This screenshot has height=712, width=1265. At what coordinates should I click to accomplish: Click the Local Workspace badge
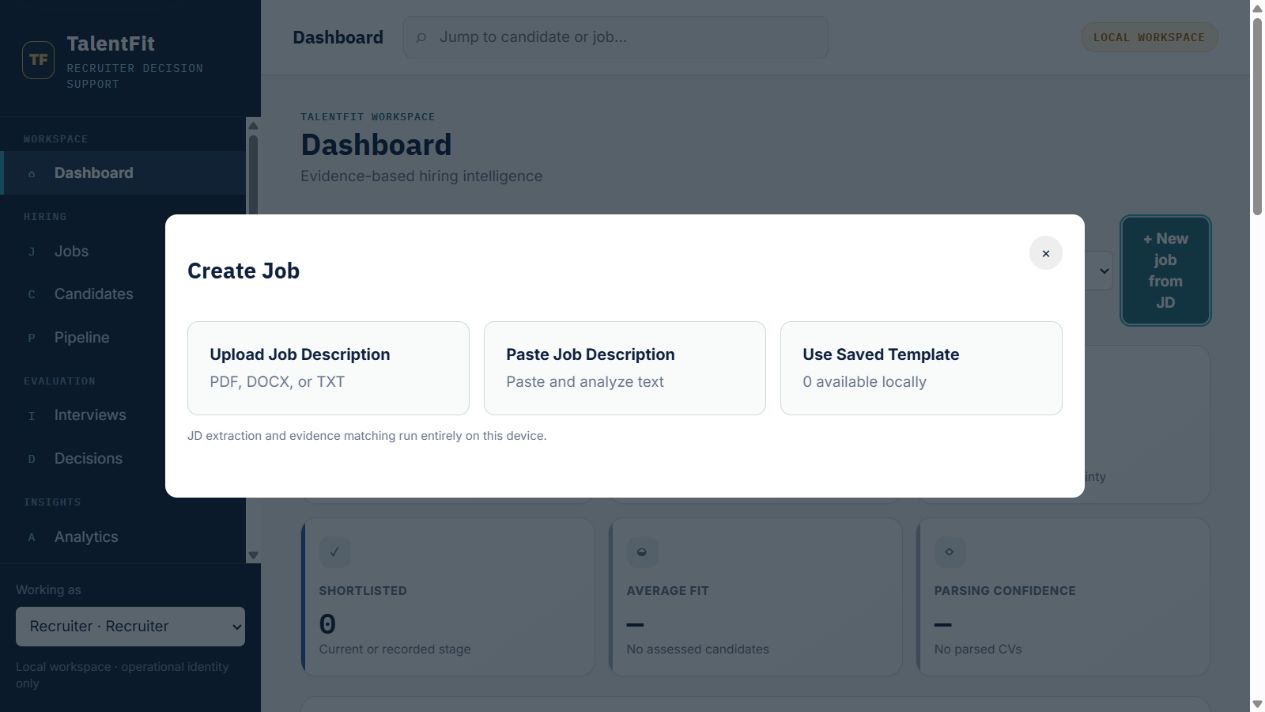coord(1149,37)
